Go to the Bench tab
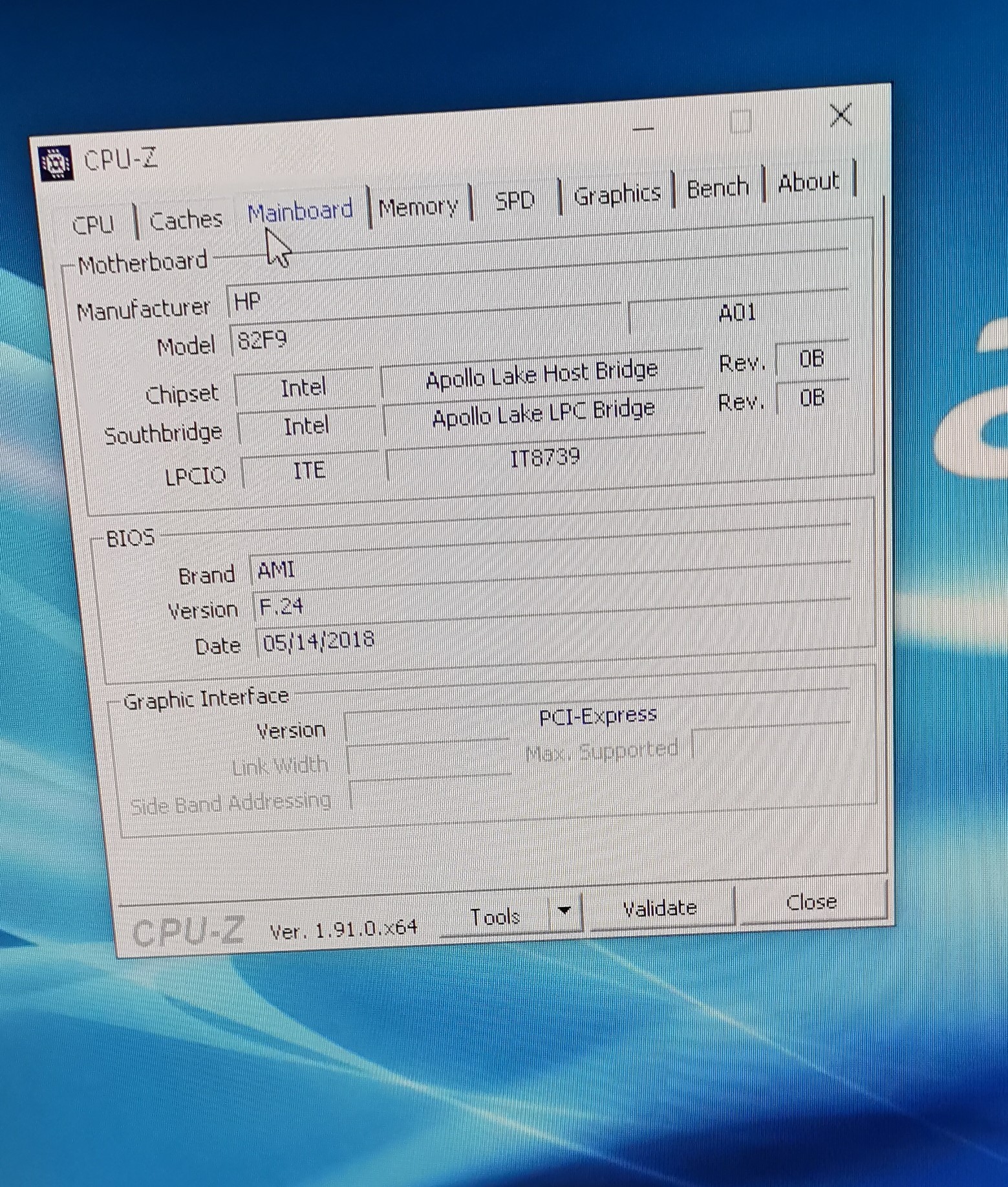The height and width of the screenshot is (1187, 1008). (x=718, y=188)
